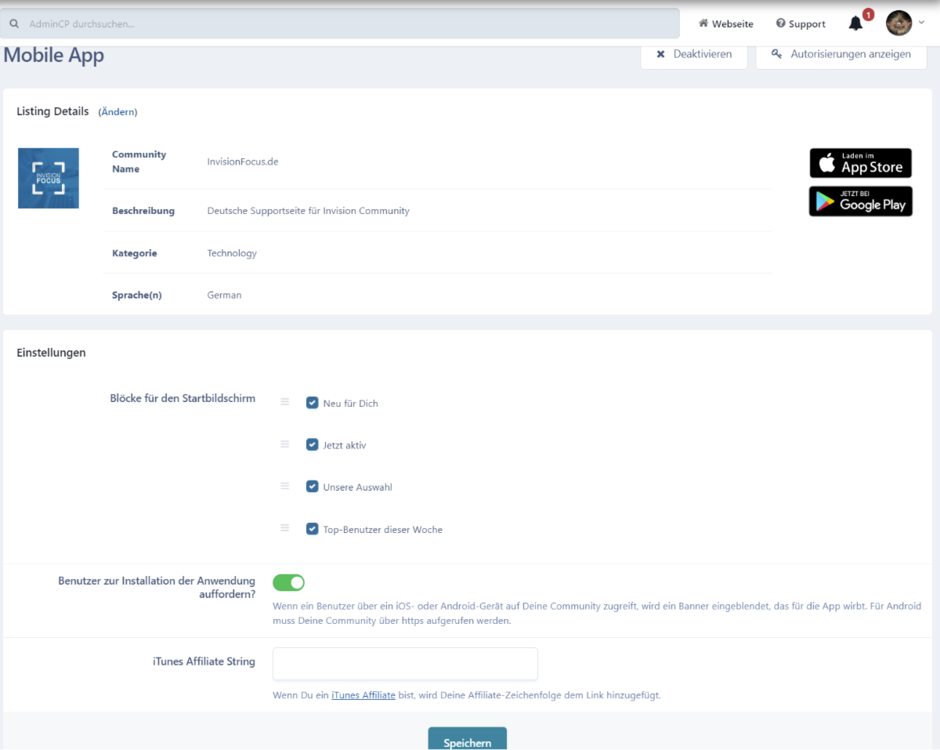
Task: Click the Google Play badge
Action: click(860, 201)
